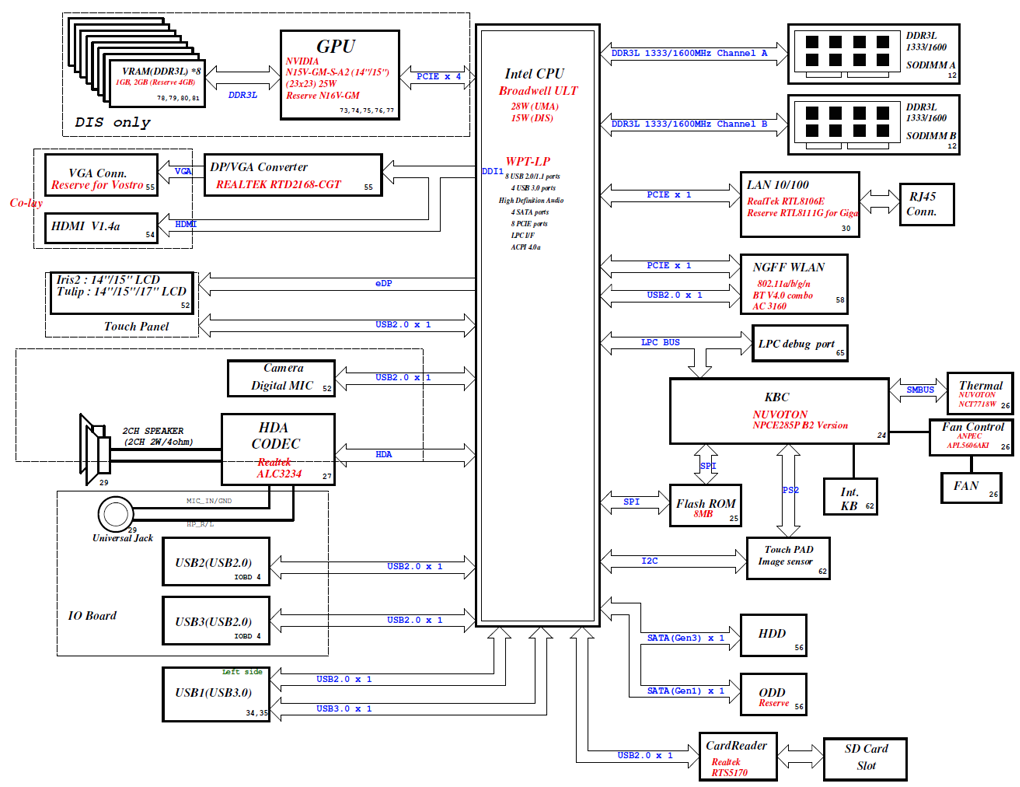Select the 'USB3(USB2.0)' block
This screenshot has height=787, width=1020.
tap(215, 620)
